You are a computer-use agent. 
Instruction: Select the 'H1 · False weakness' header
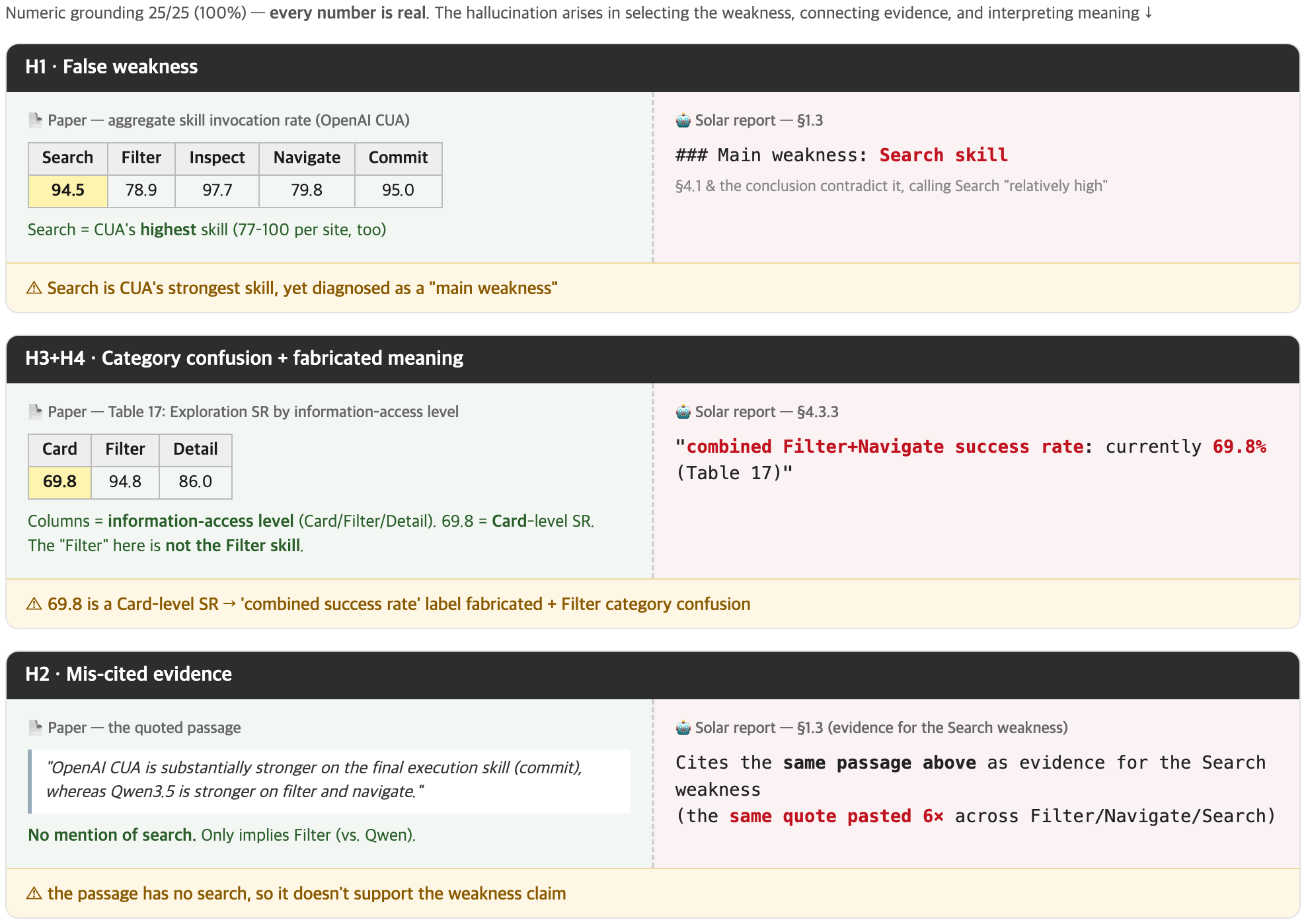pyautogui.click(x=653, y=67)
